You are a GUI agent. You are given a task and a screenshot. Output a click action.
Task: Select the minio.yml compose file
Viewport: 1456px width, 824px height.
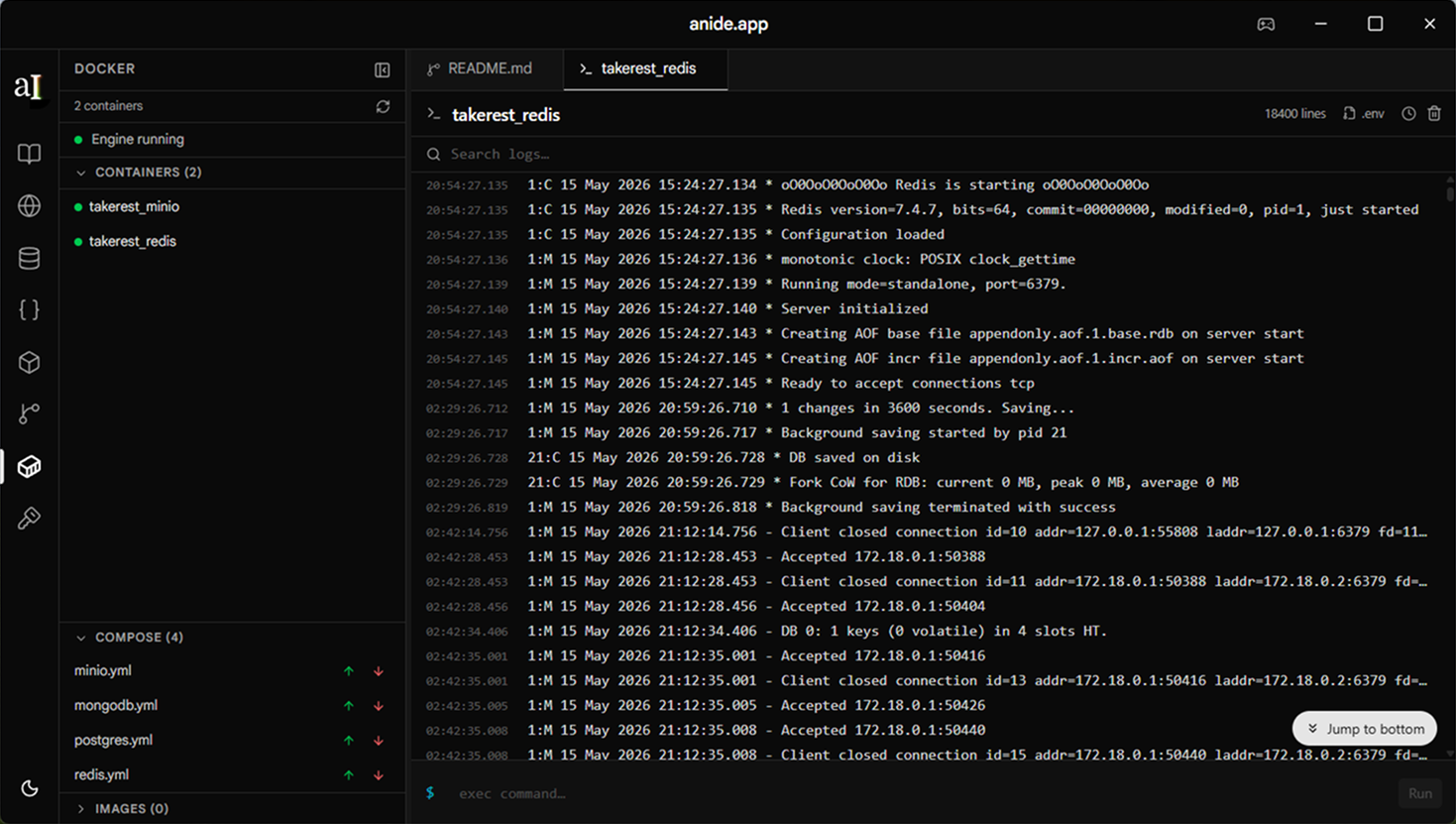(103, 671)
